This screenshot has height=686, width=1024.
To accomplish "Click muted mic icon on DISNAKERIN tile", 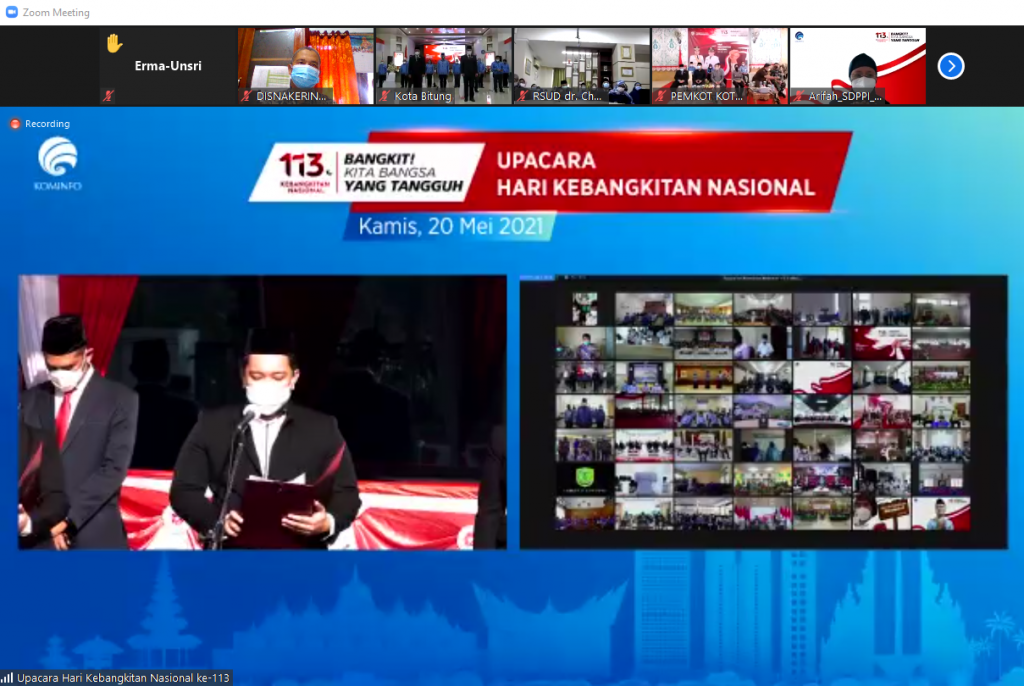I will (246, 96).
